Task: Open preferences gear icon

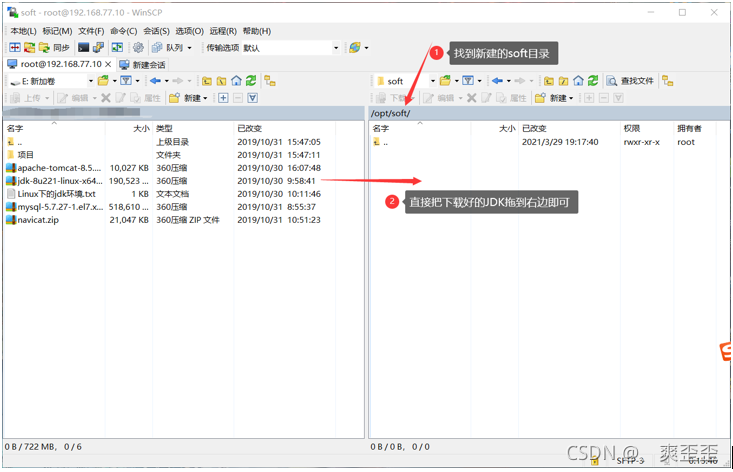Action: [x=138, y=48]
